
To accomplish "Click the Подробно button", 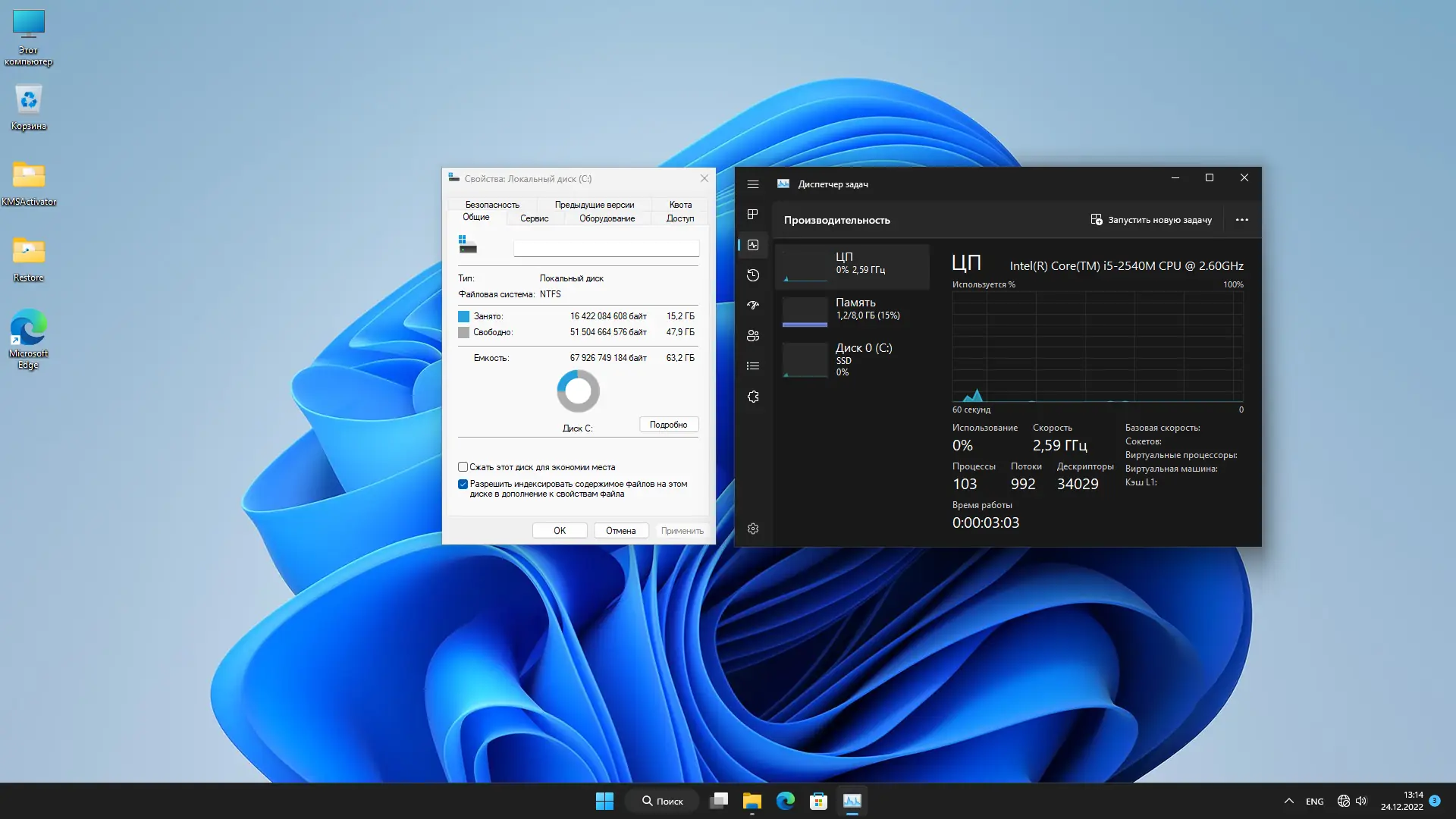I will pyautogui.click(x=668, y=425).
